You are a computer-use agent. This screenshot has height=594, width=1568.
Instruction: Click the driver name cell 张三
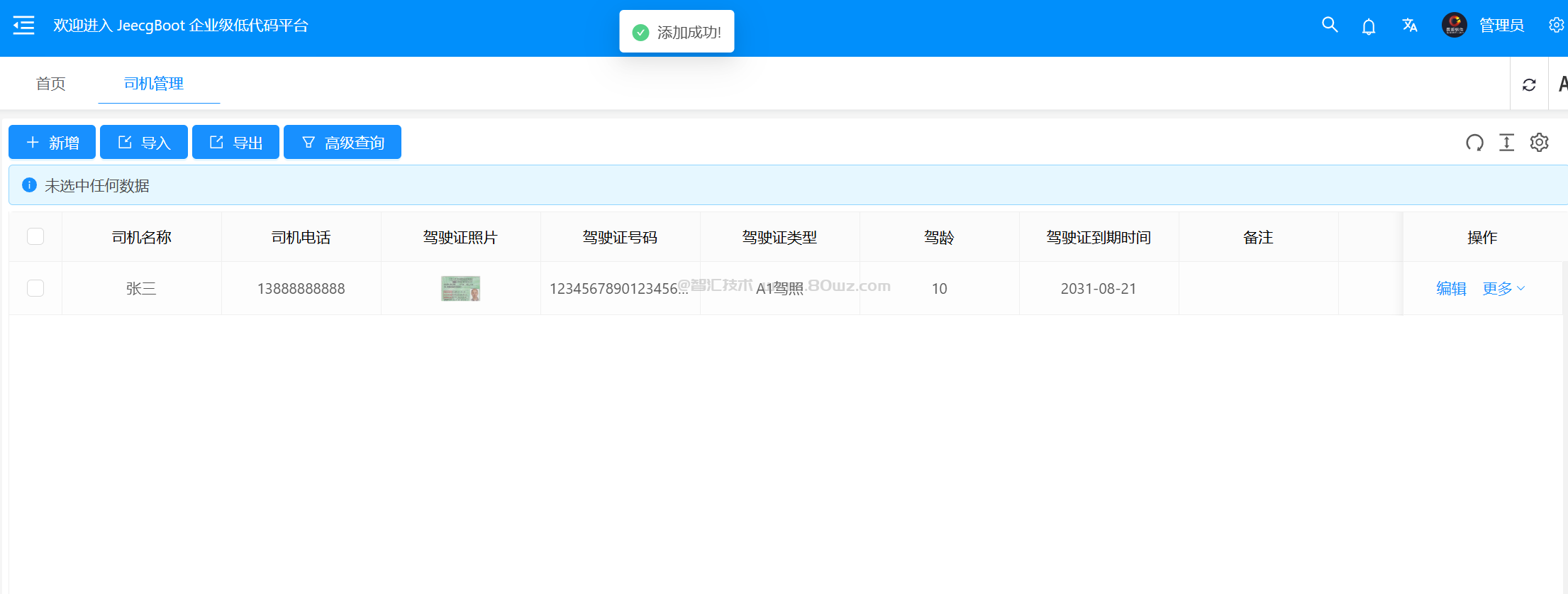click(x=141, y=288)
